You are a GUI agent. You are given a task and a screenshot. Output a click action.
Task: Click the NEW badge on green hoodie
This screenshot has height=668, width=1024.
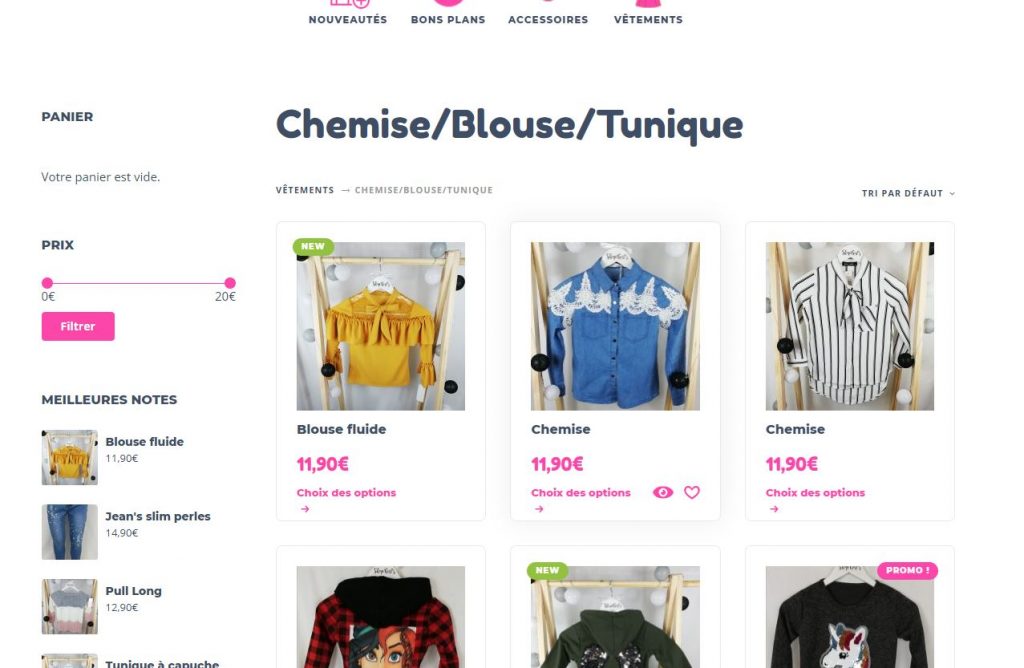(547, 570)
